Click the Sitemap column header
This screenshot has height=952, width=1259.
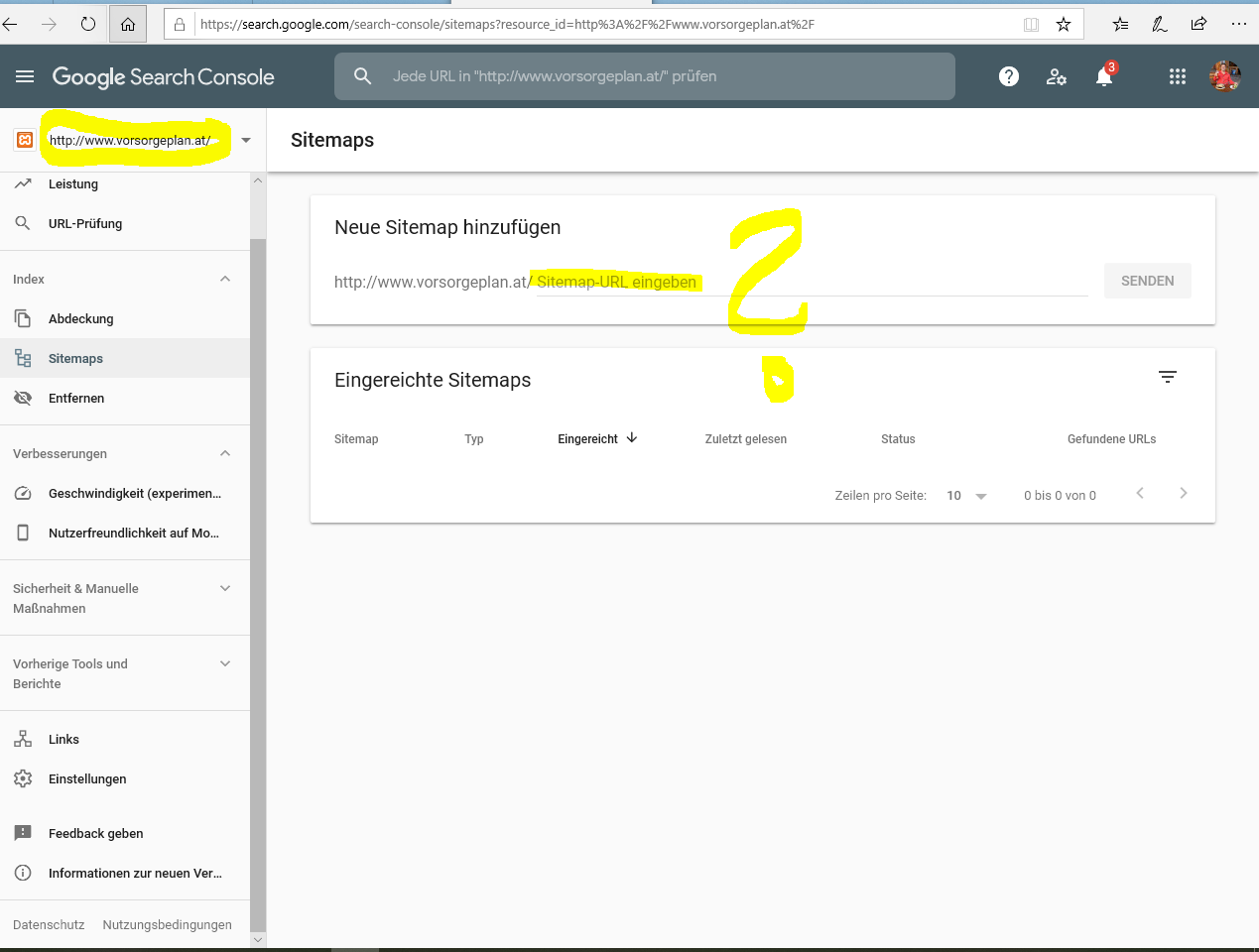coord(356,438)
